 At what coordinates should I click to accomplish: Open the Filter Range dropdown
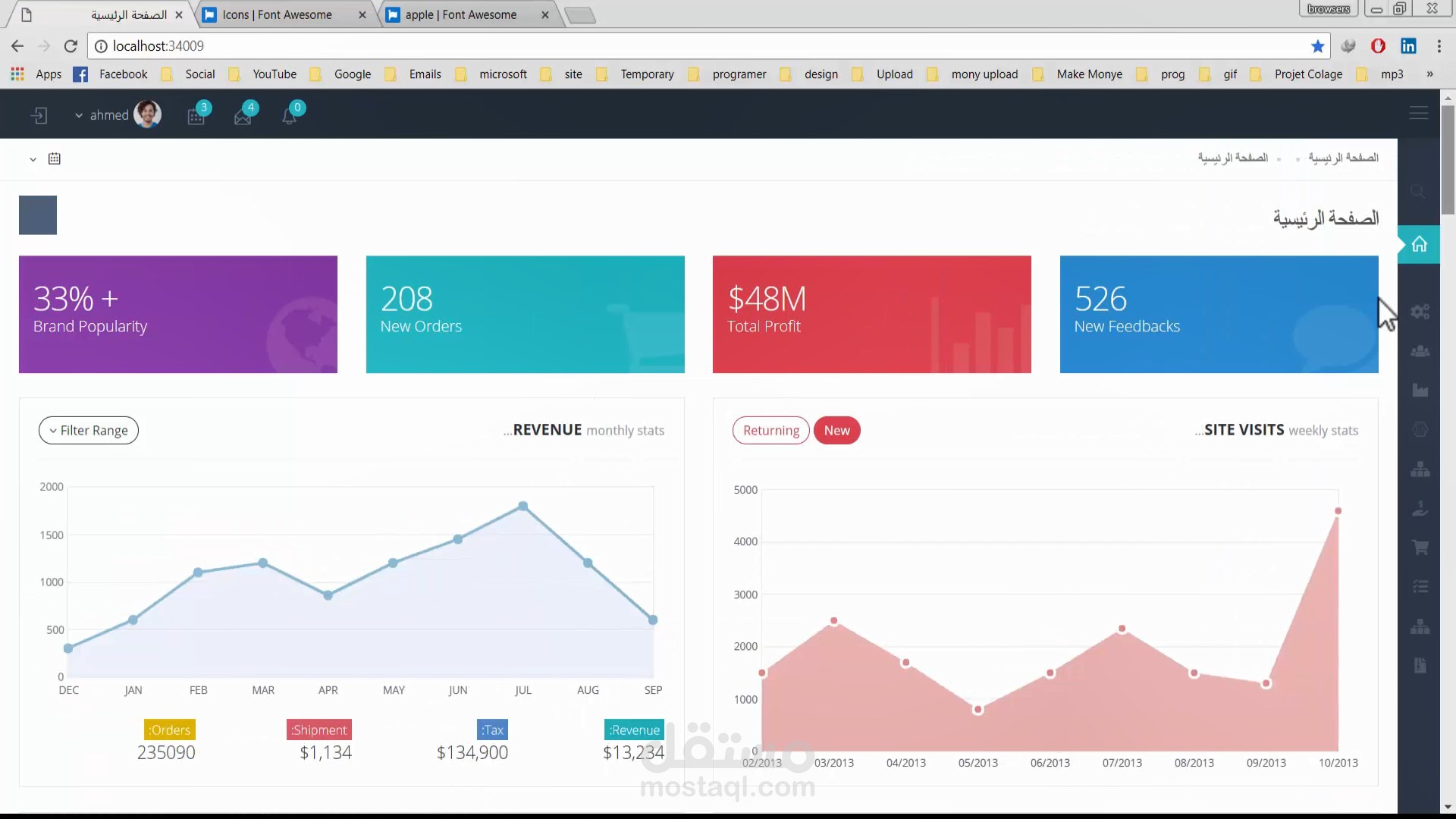coord(89,431)
